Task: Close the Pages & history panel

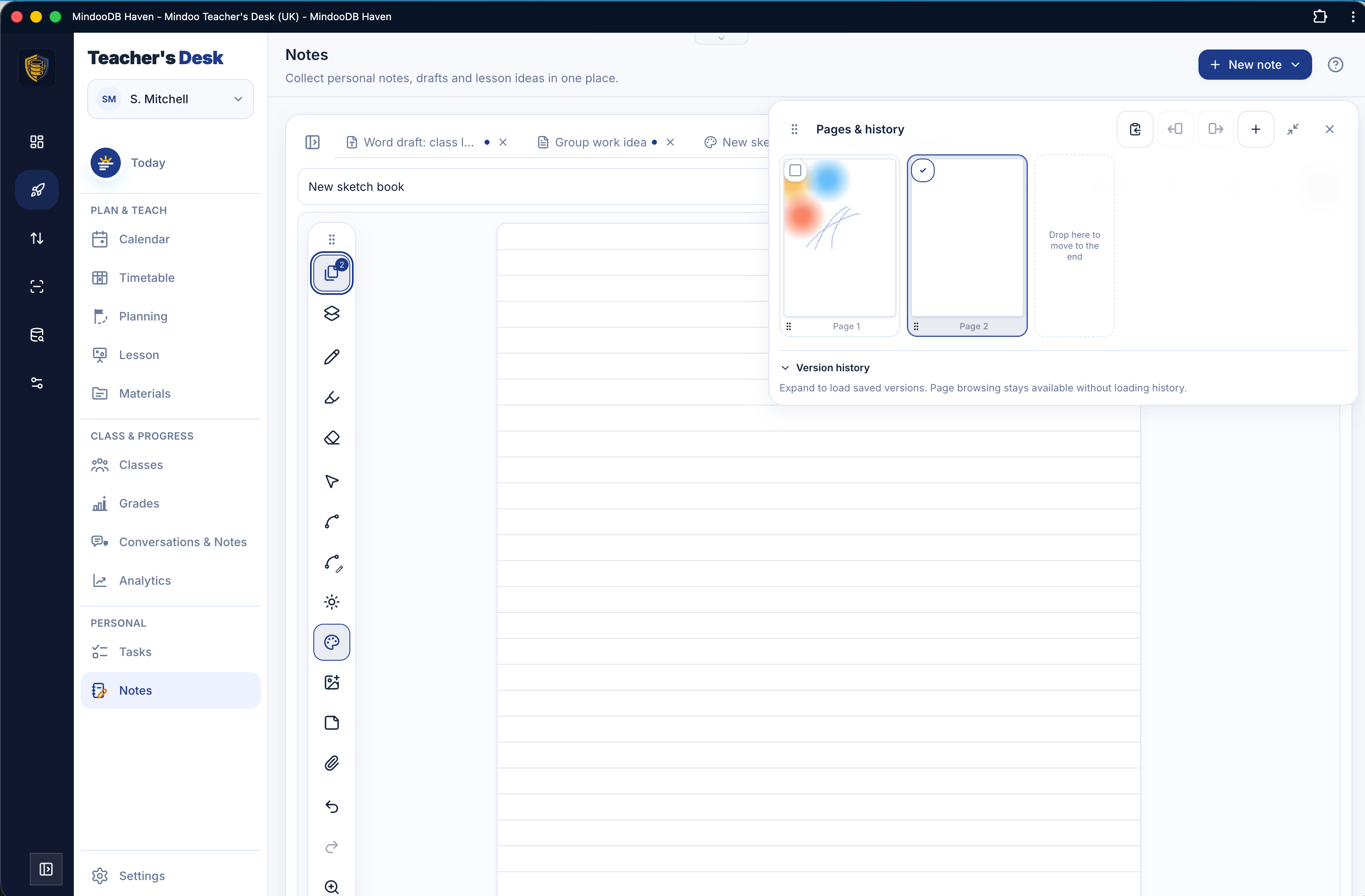Action: (1329, 129)
